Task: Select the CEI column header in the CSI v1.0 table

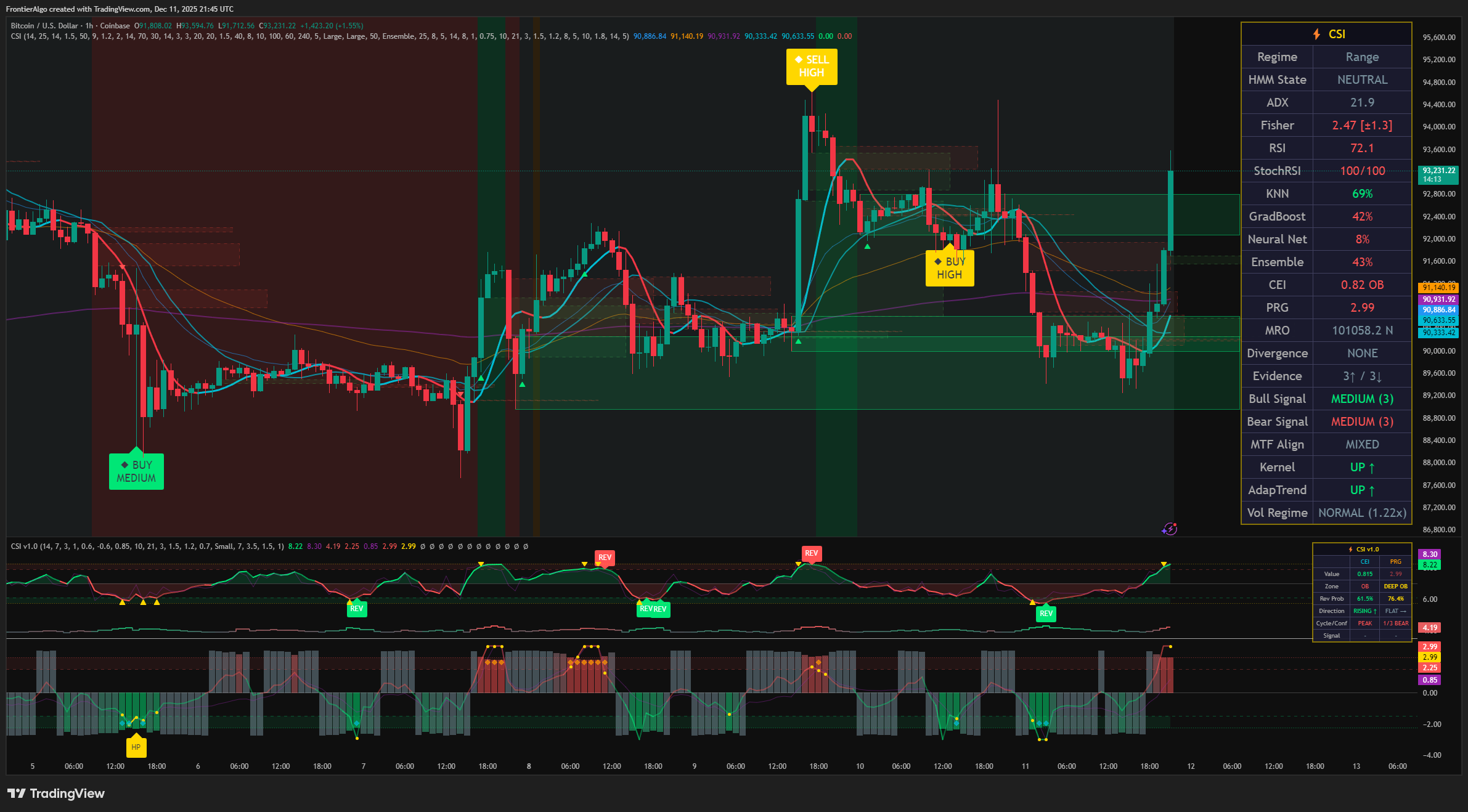Action: click(x=1364, y=561)
